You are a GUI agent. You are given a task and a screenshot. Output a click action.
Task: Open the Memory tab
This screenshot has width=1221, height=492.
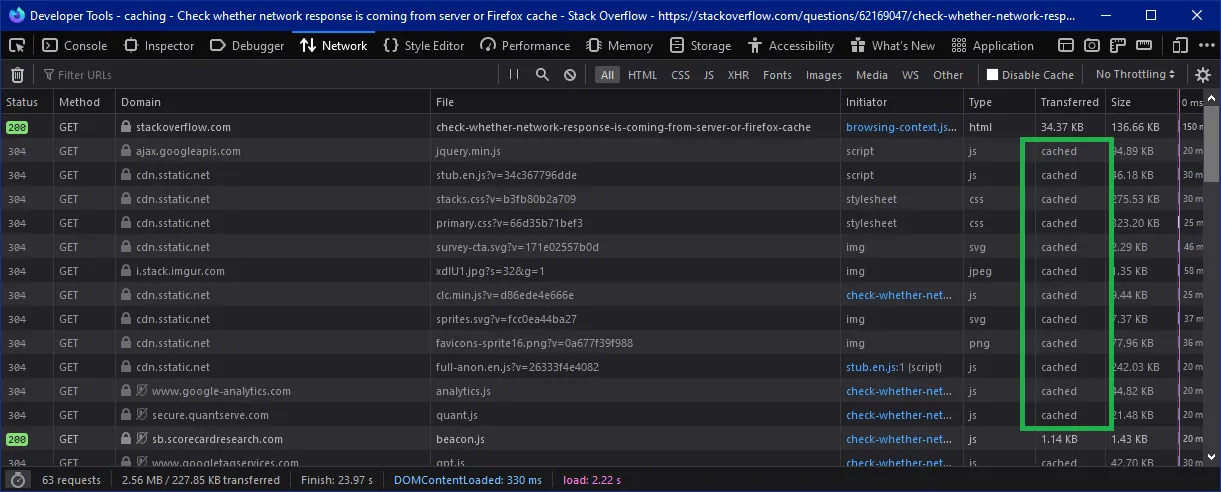[x=619, y=46]
